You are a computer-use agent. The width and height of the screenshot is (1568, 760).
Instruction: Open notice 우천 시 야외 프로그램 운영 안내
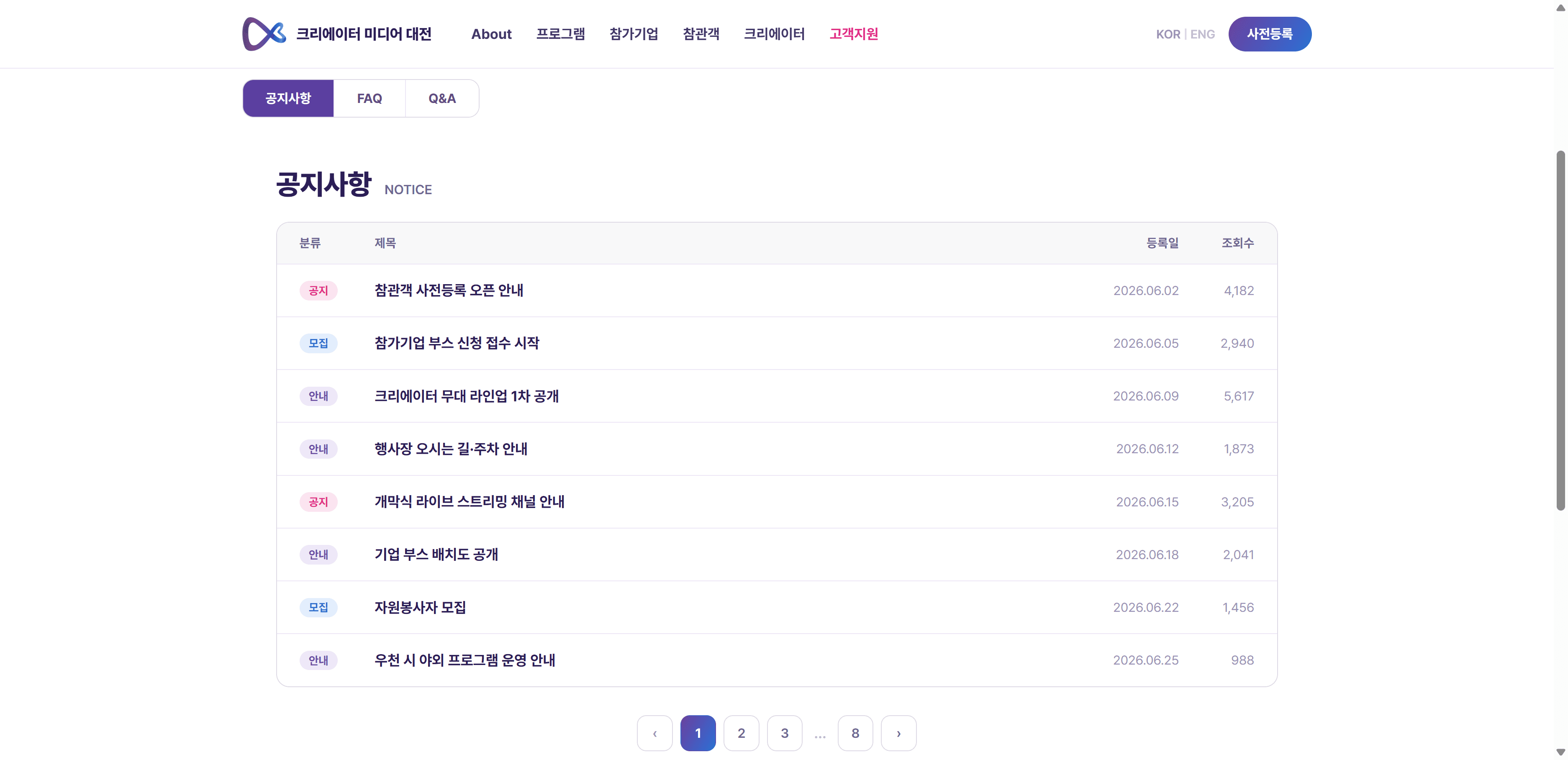pos(777,660)
